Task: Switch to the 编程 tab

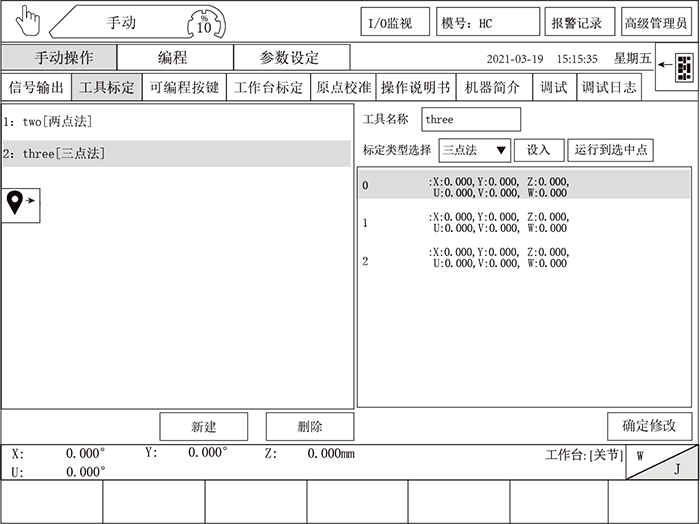Action: tap(175, 58)
